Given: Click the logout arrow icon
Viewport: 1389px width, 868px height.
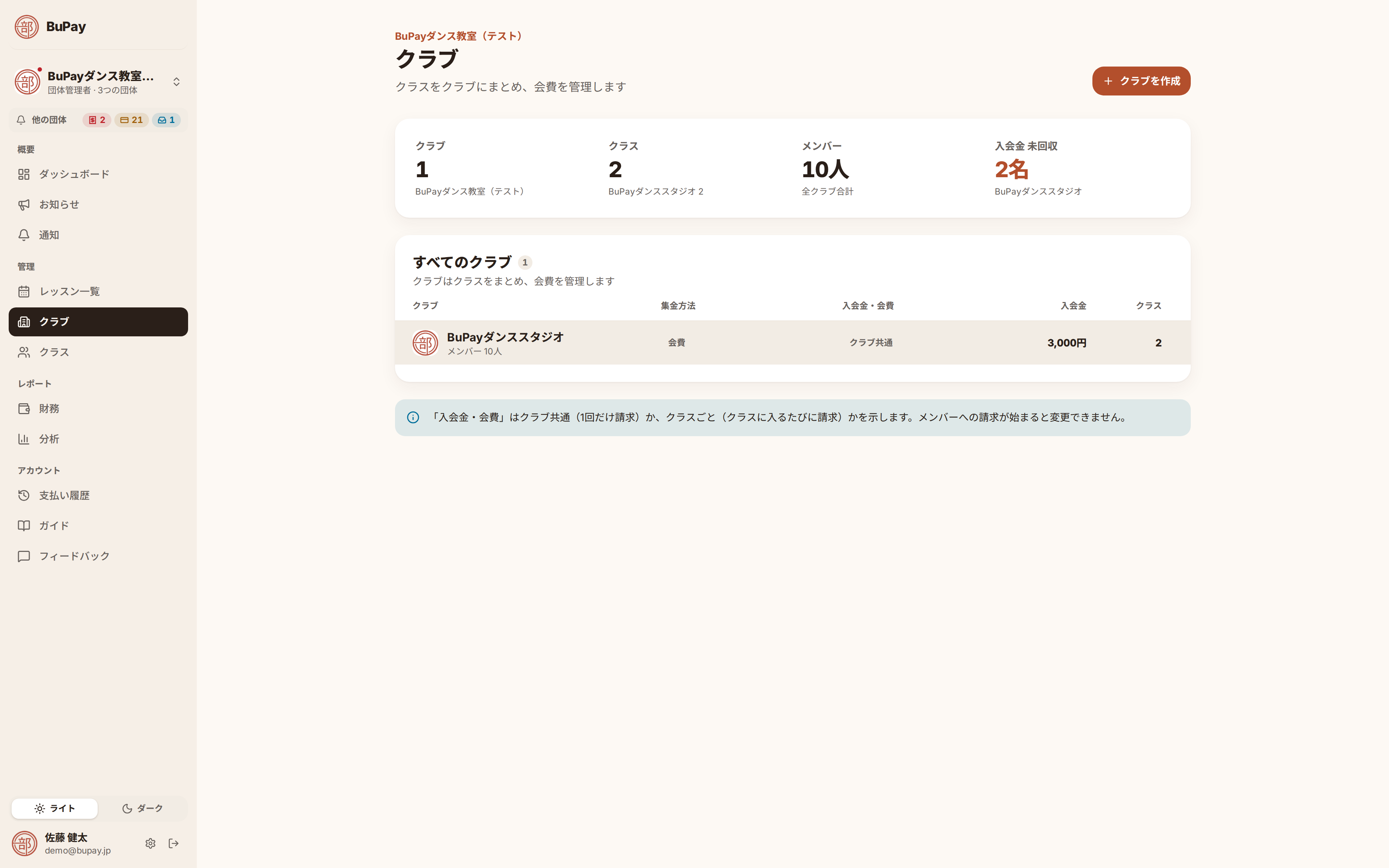Looking at the screenshot, I should 173,843.
